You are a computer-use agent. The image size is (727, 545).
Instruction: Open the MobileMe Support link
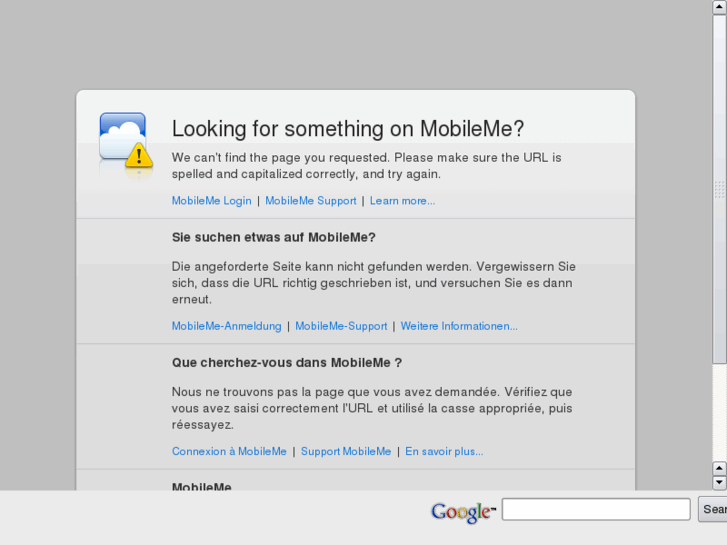click(x=311, y=201)
